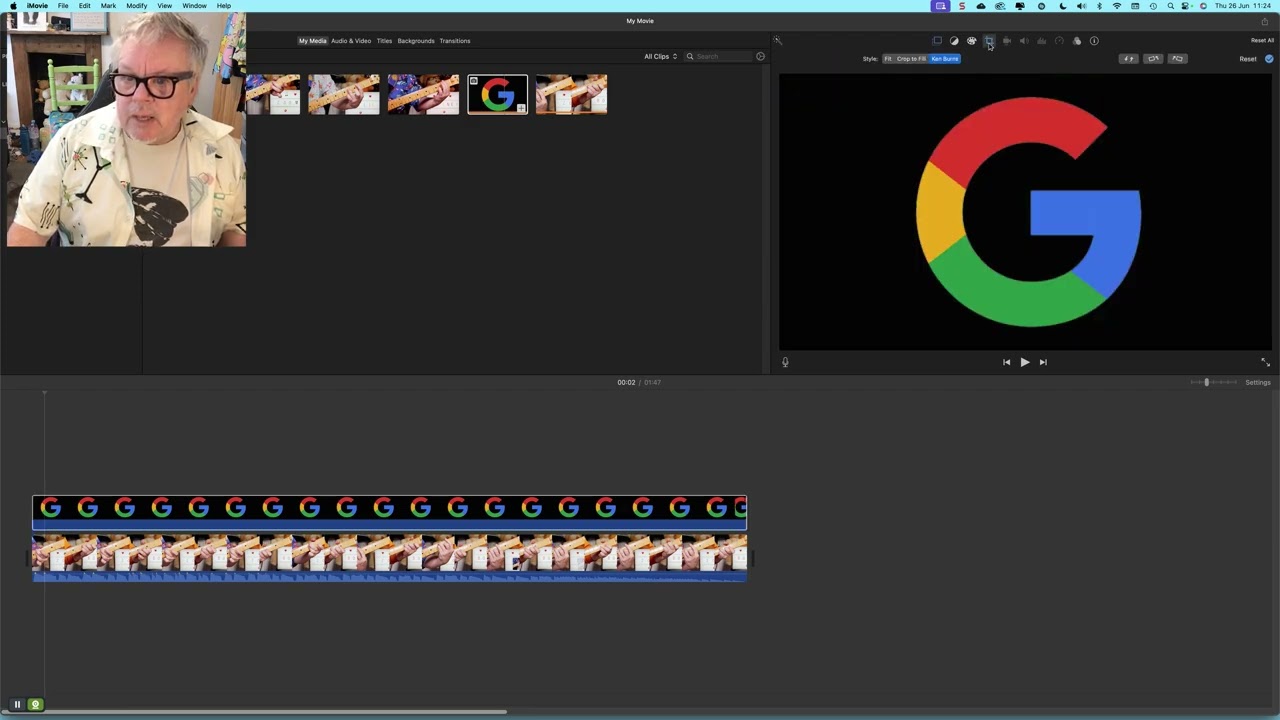
Task: Click the playhead marker at timeline start
Action: [x=44, y=393]
